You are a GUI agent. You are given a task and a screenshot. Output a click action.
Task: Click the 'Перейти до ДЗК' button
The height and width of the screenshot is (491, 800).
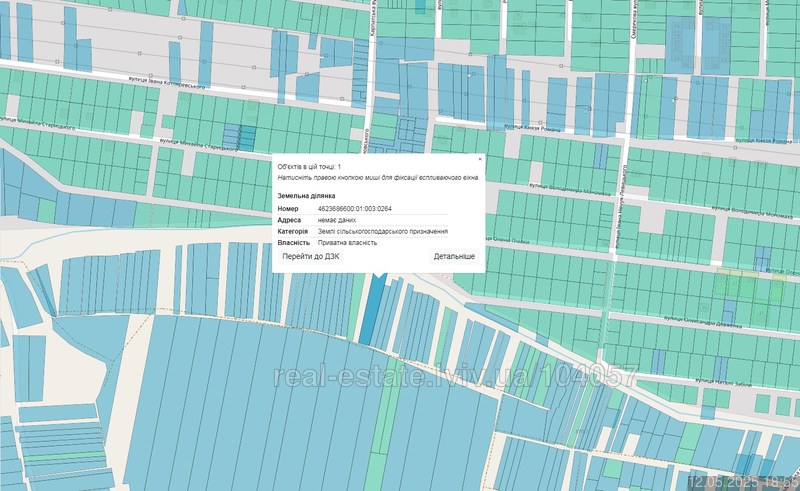point(310,257)
